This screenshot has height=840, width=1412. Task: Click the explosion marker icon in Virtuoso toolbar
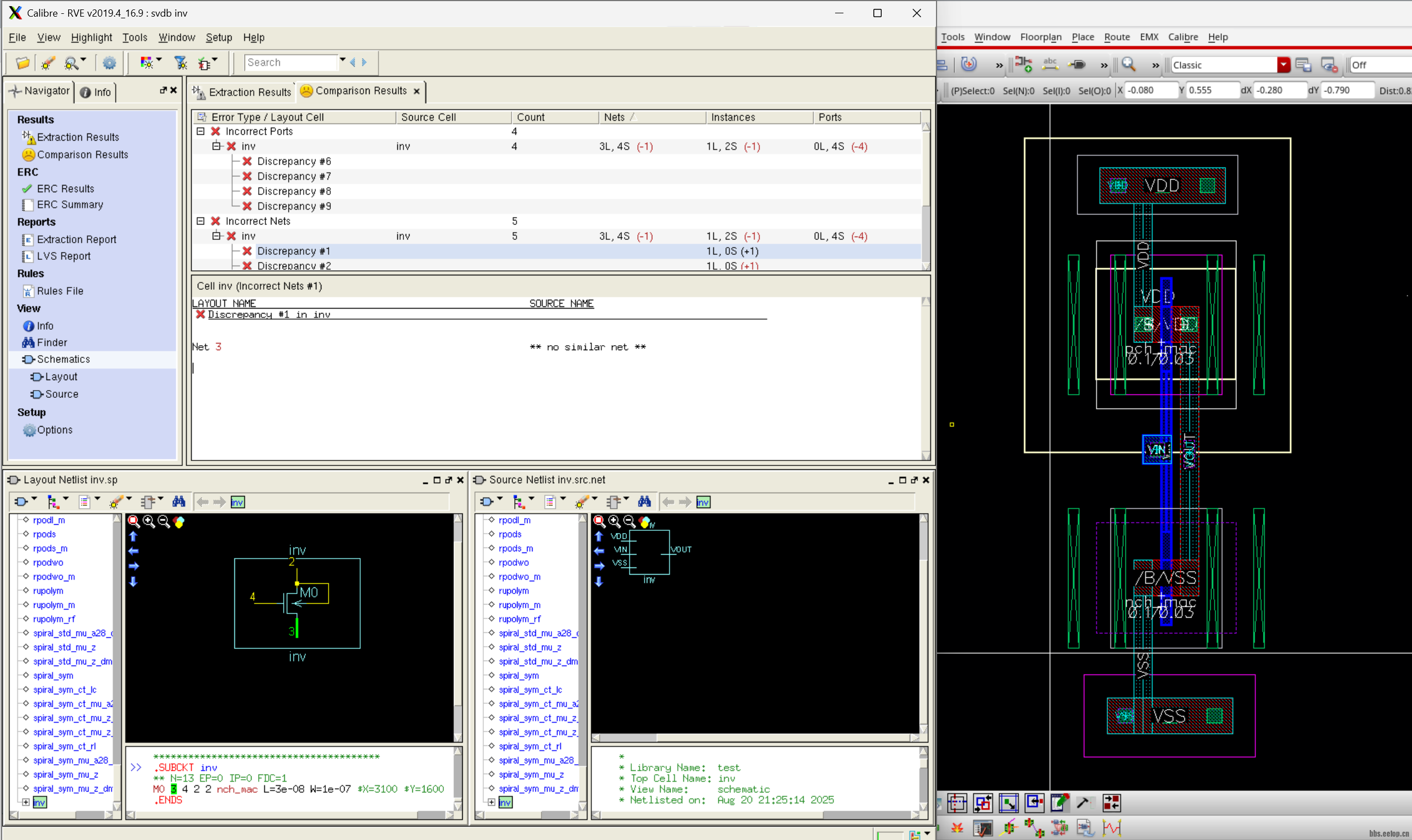pyautogui.click(x=958, y=828)
